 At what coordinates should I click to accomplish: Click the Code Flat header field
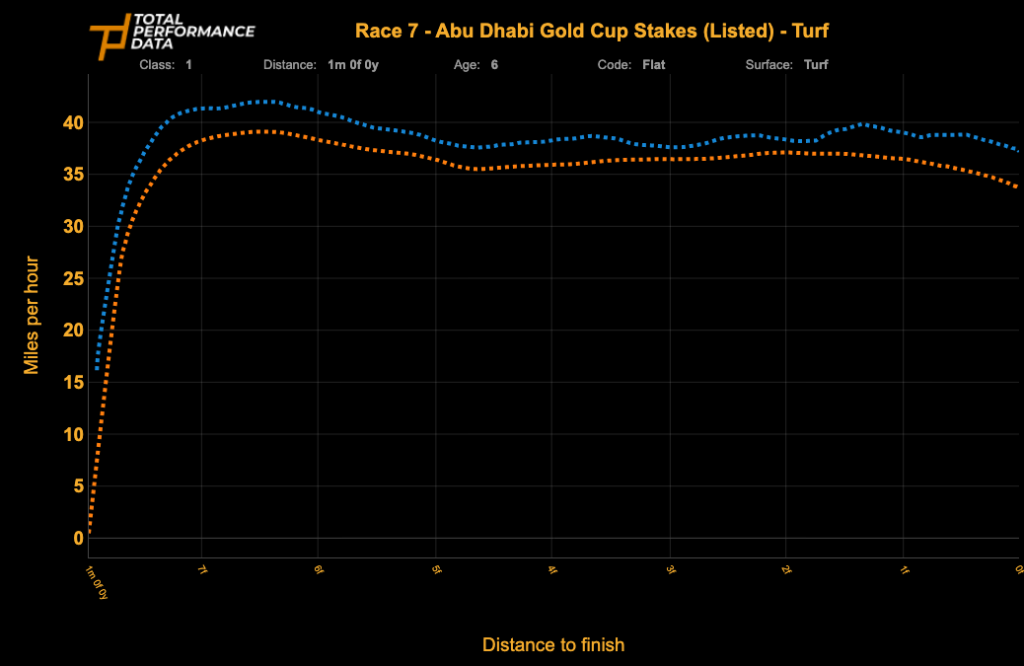pos(631,65)
